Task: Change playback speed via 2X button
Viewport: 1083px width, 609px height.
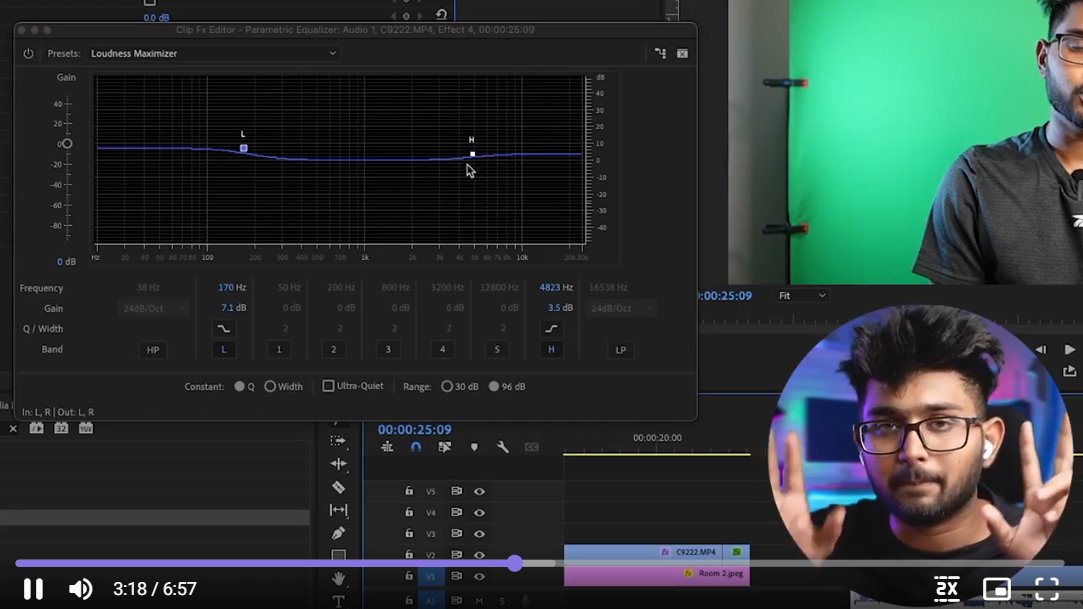Action: pyautogui.click(x=946, y=589)
